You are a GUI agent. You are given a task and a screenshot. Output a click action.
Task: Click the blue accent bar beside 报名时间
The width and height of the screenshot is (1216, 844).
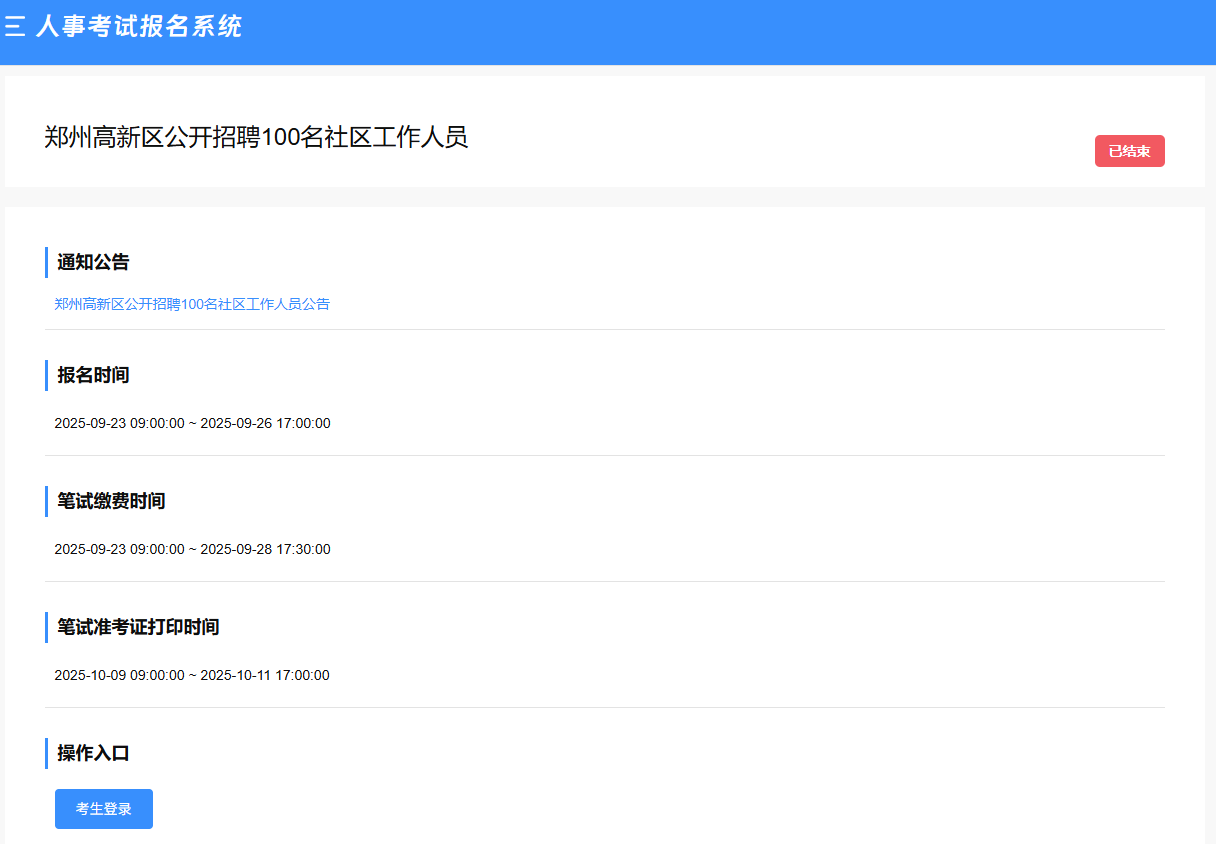point(47,375)
